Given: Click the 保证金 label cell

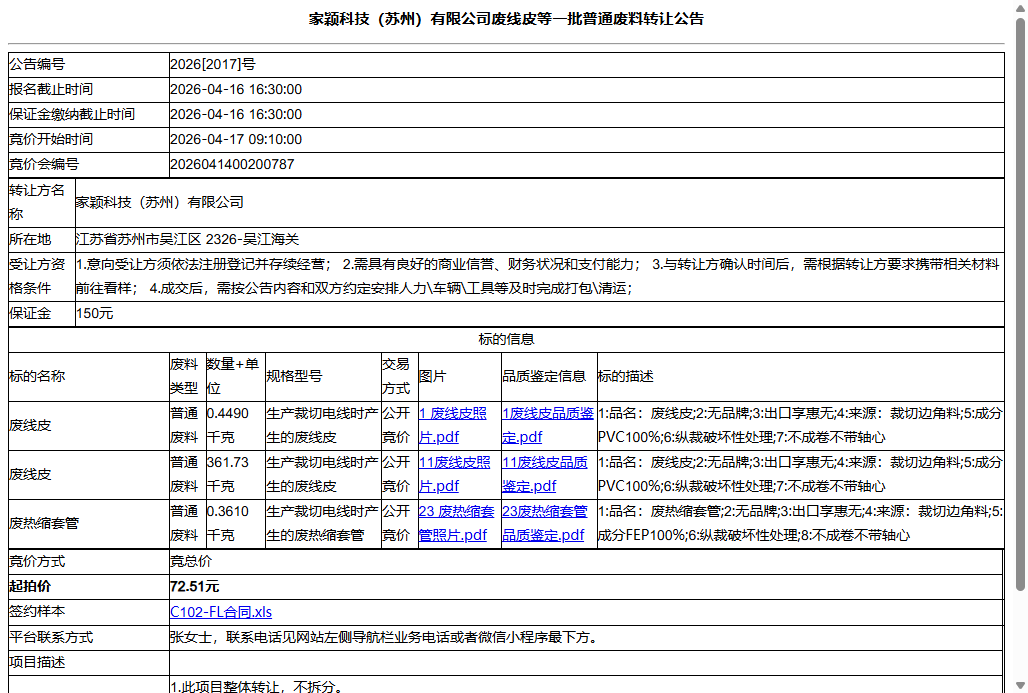Looking at the screenshot, I should pos(41,313).
